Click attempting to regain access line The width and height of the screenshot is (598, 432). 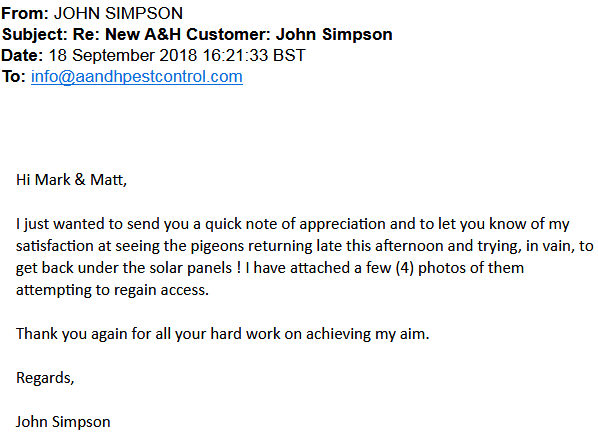(x=113, y=290)
